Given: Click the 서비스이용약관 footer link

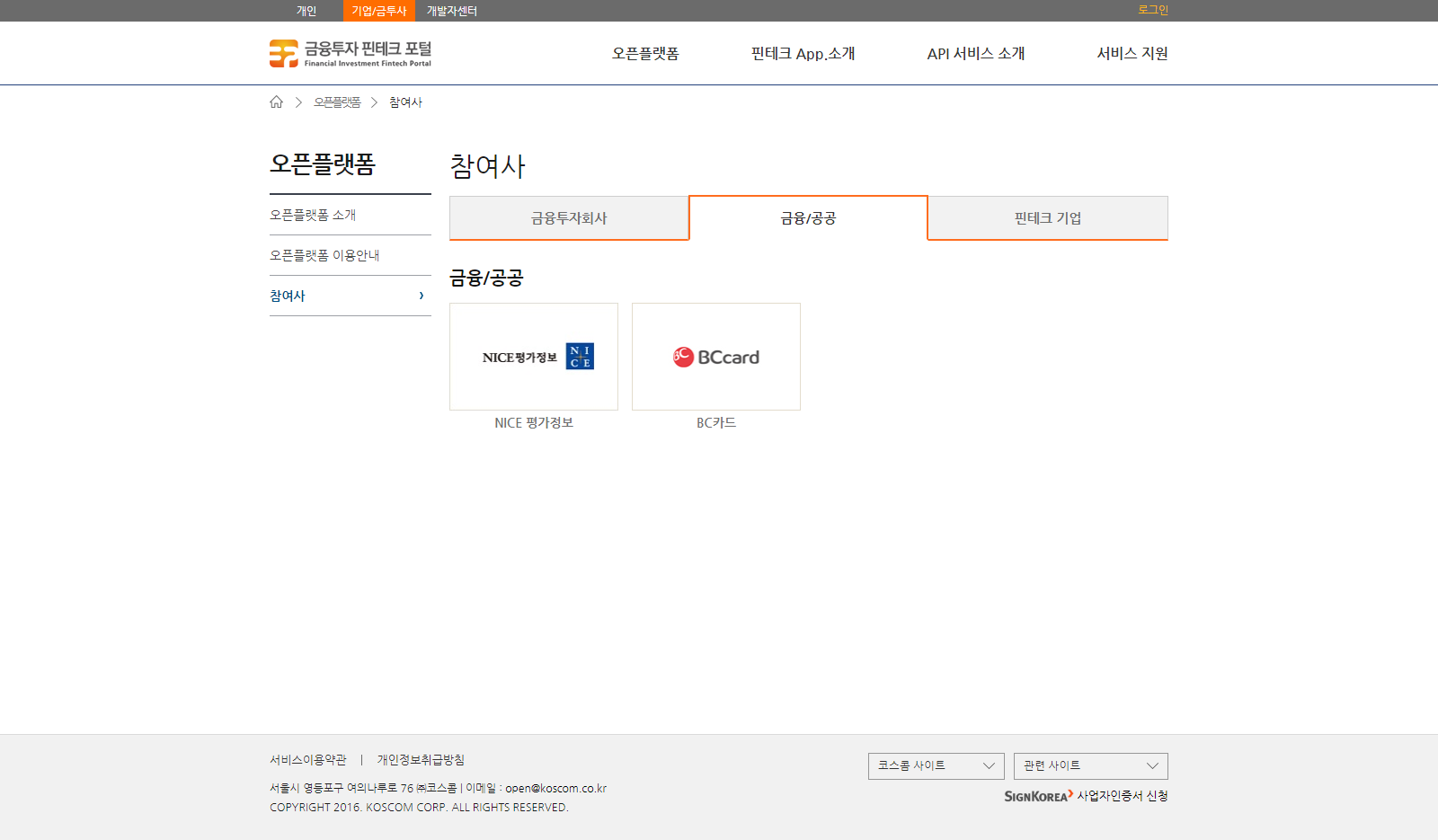Looking at the screenshot, I should 307,760.
